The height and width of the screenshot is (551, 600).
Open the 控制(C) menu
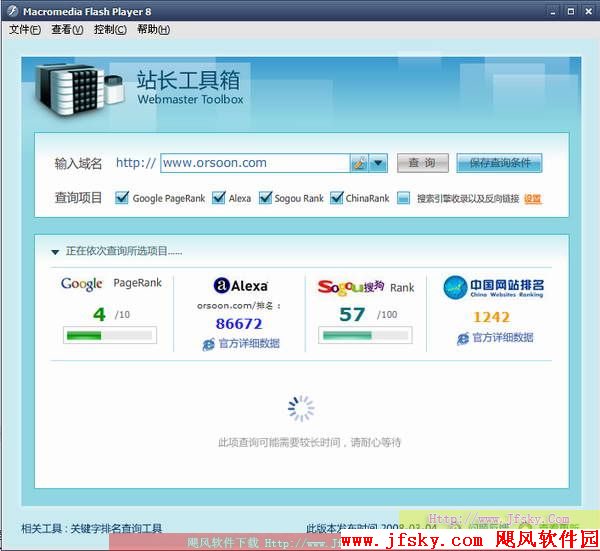(110, 29)
